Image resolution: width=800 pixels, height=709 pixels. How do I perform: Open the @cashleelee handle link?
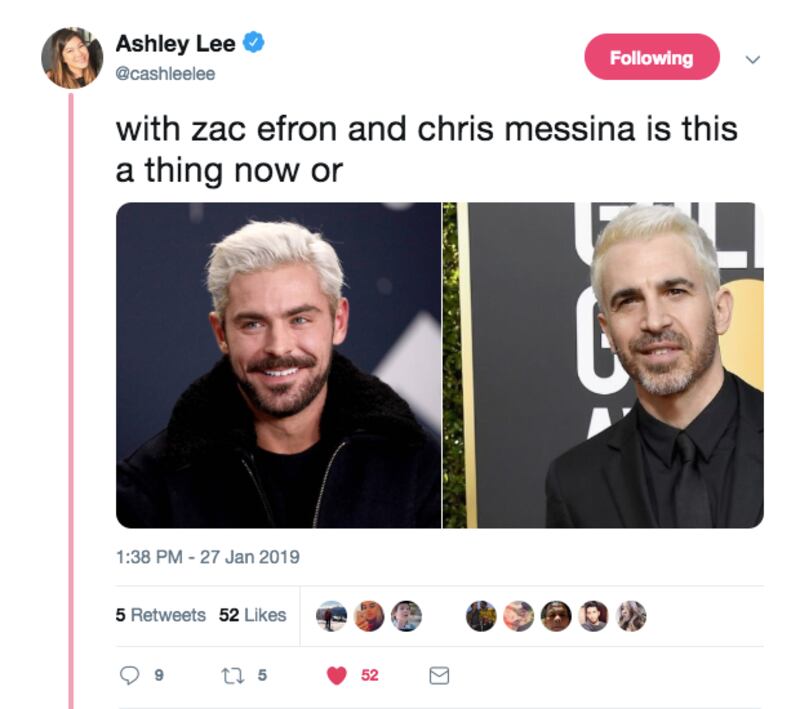point(165,74)
